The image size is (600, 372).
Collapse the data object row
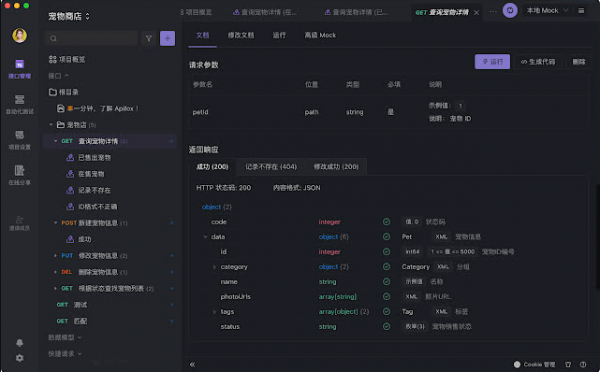(205, 237)
